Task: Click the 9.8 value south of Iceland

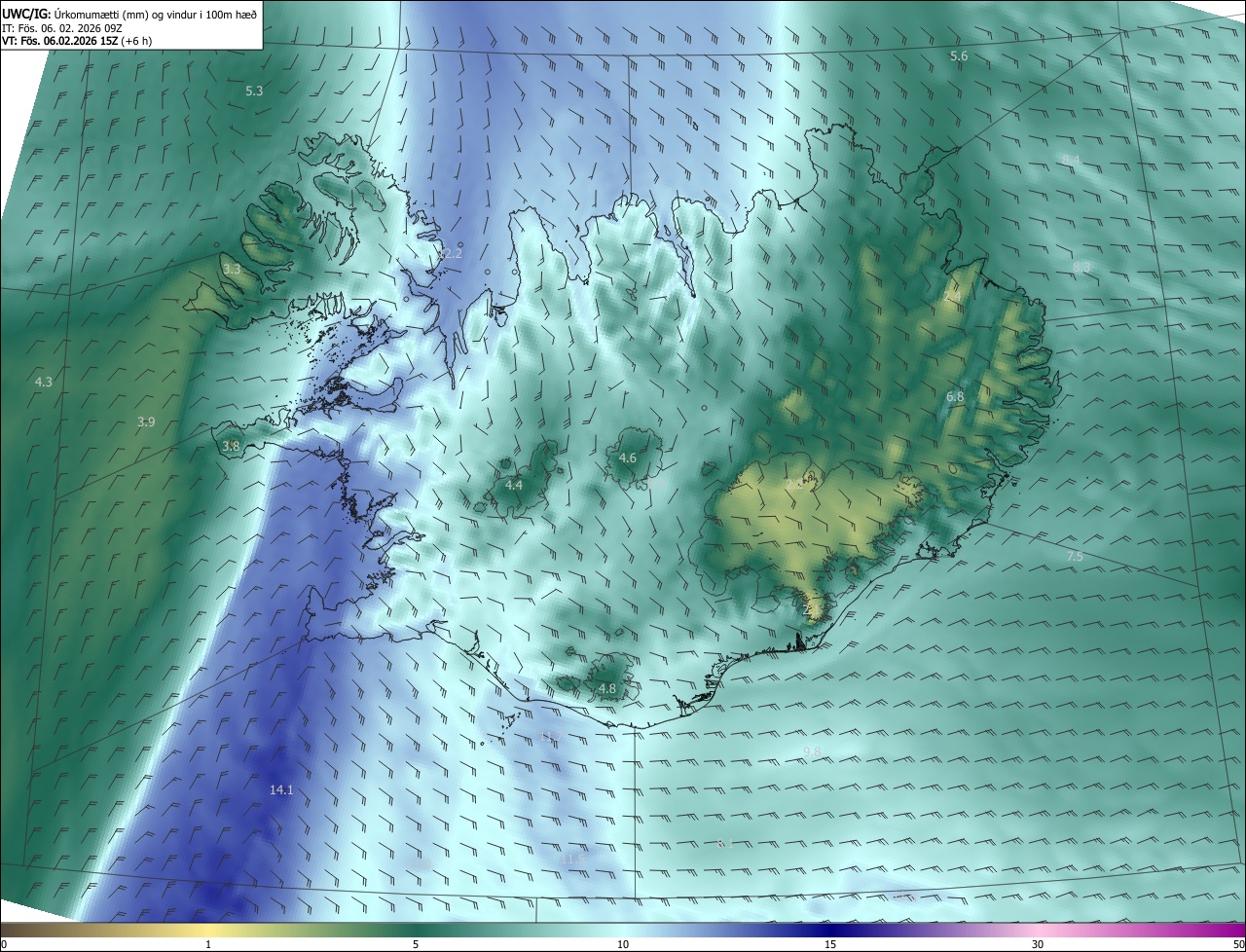Action: 812,751
